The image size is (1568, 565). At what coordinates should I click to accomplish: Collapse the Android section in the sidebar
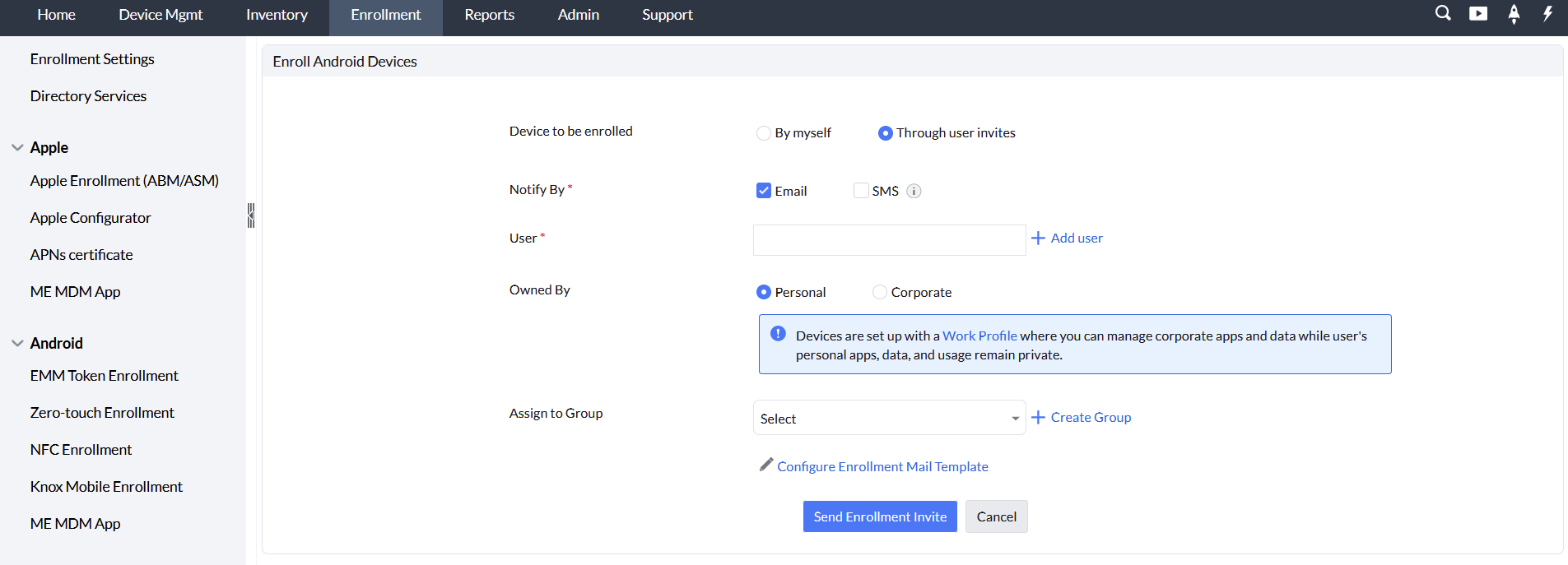tap(17, 343)
